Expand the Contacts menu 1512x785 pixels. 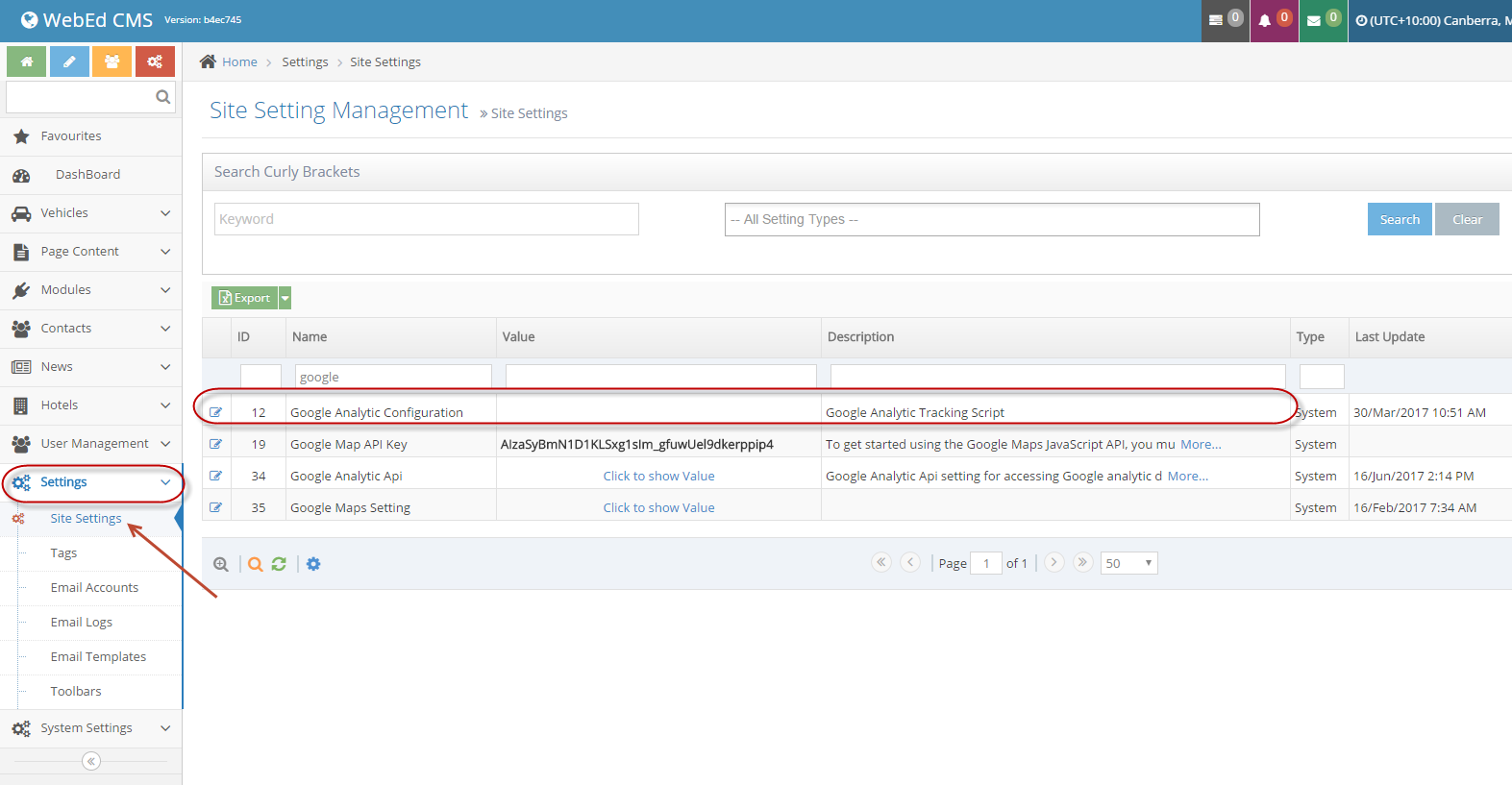pos(91,329)
